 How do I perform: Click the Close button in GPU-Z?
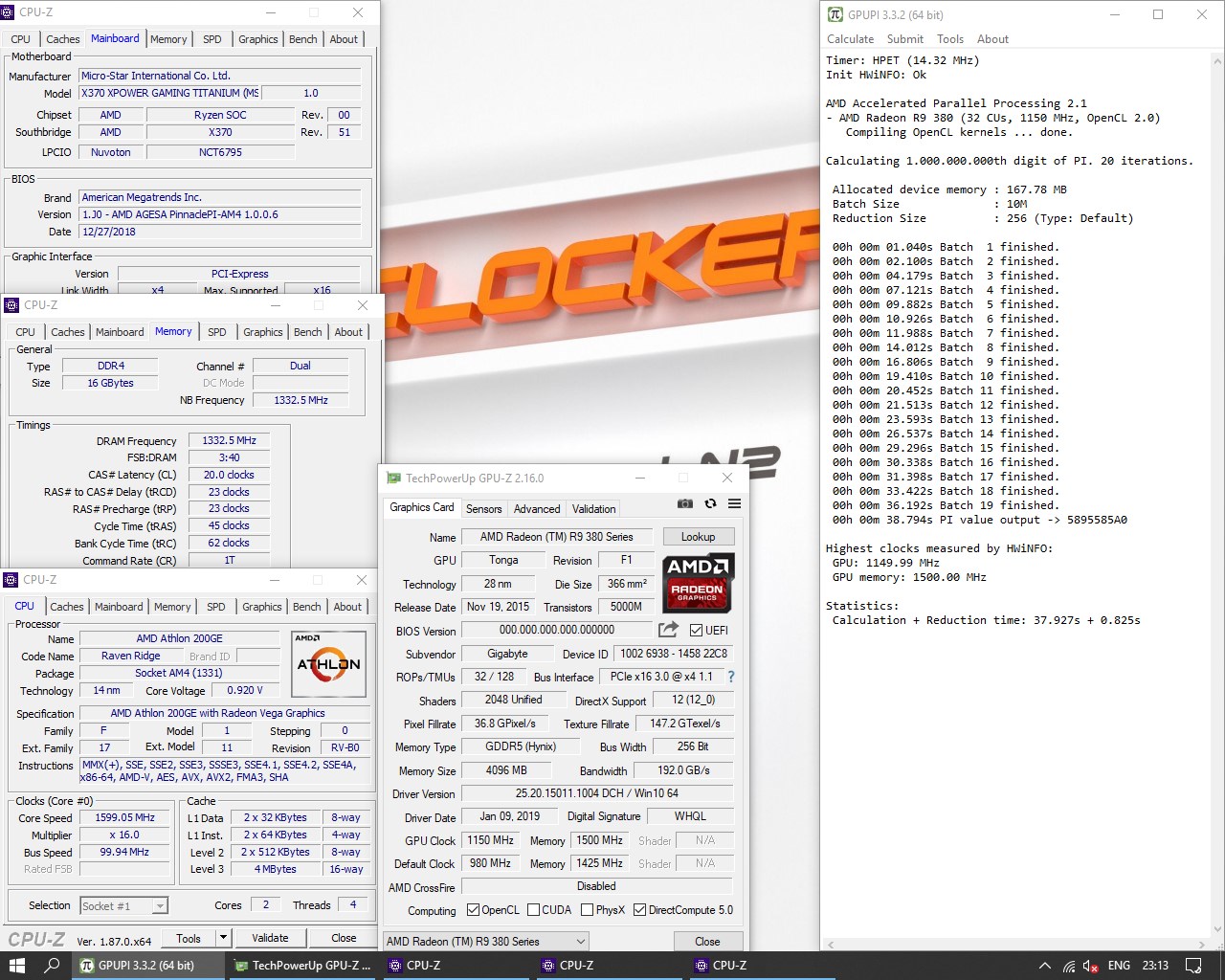[707, 942]
